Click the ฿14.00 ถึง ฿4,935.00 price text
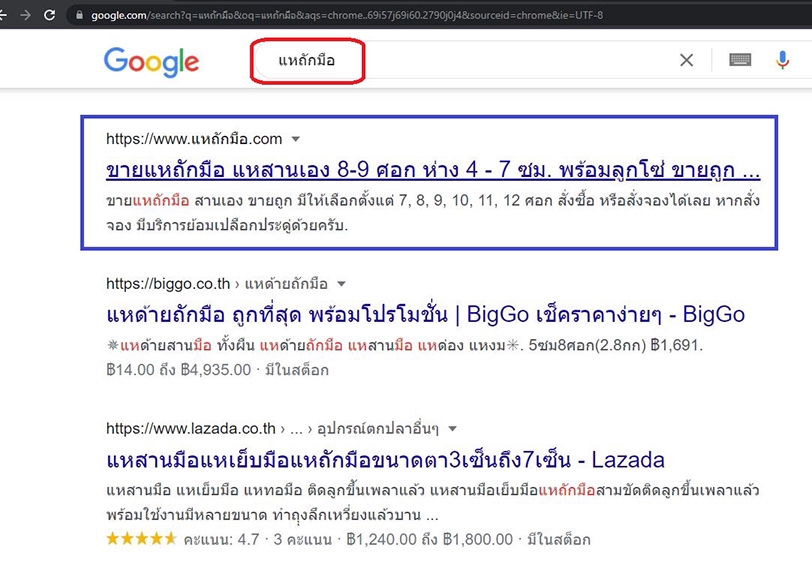Viewport: 812px width, 568px height. coord(179,370)
